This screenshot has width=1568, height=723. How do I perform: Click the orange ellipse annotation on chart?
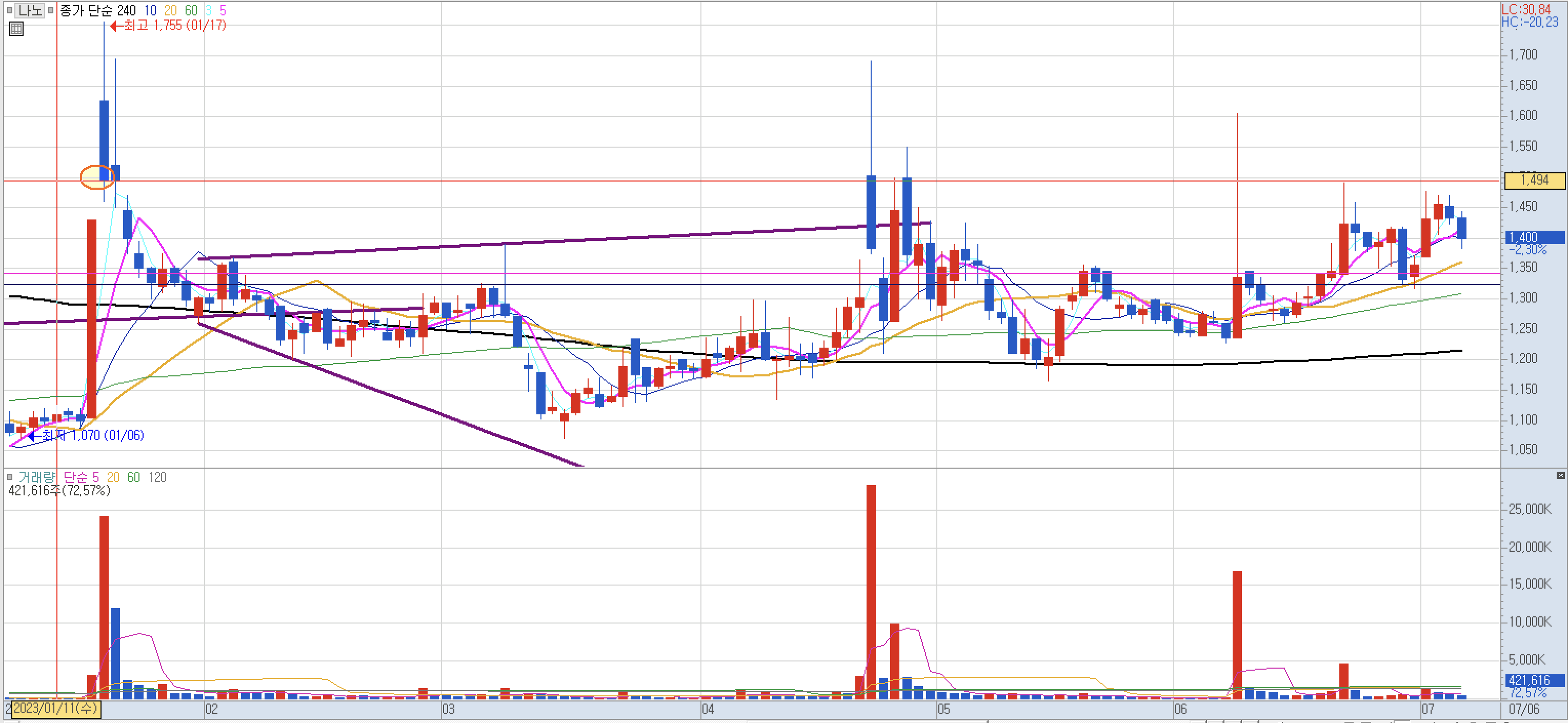(x=96, y=177)
